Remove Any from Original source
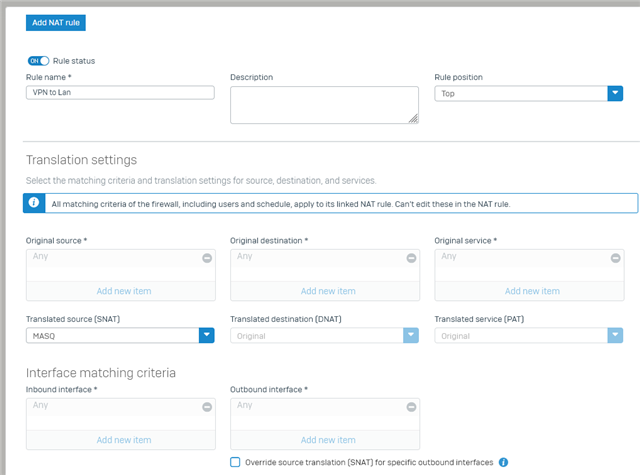 207,258
